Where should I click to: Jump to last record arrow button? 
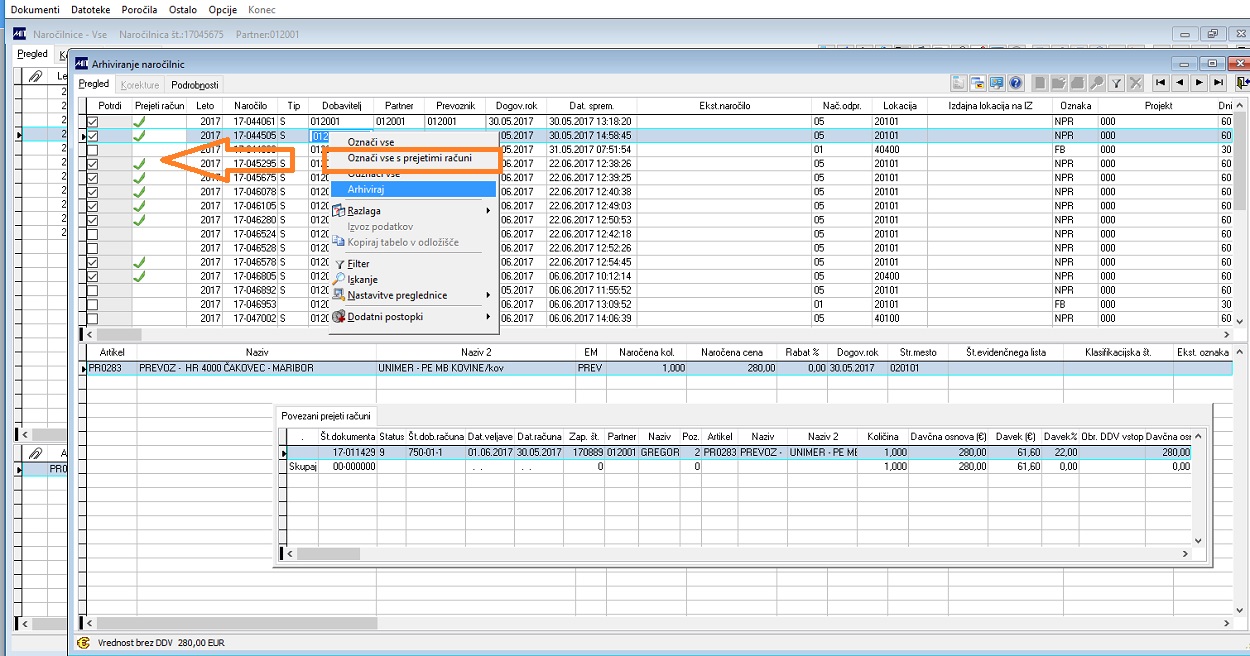point(1218,83)
